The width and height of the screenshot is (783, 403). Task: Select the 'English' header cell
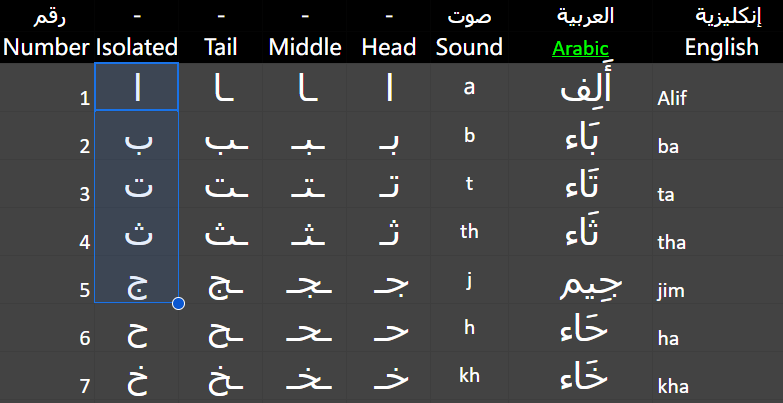(x=721, y=47)
